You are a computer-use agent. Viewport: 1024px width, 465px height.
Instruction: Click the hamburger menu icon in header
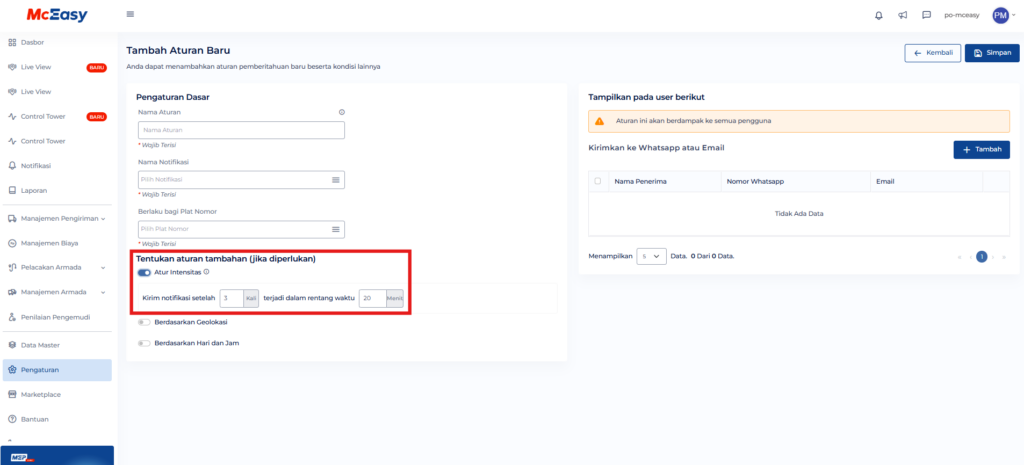[130, 14]
